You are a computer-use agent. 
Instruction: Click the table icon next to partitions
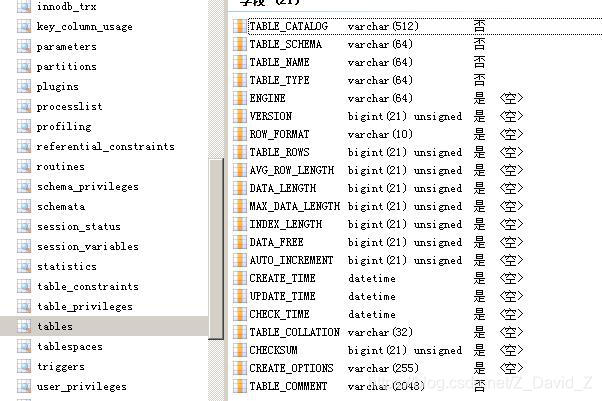pos(24,66)
